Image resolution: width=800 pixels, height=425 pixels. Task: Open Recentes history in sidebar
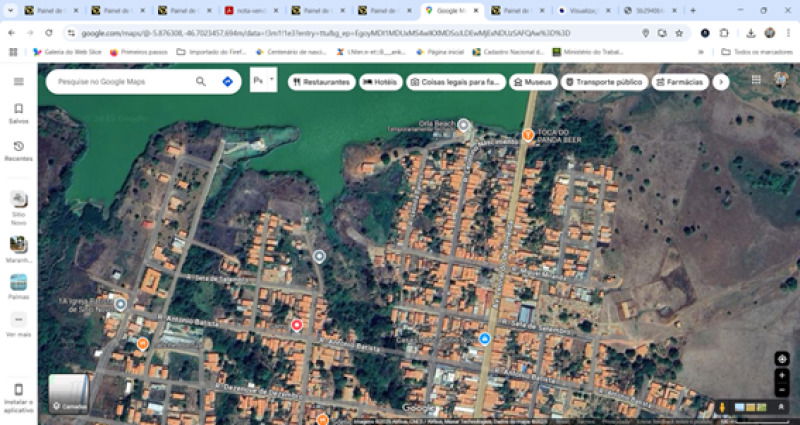pyautogui.click(x=19, y=152)
